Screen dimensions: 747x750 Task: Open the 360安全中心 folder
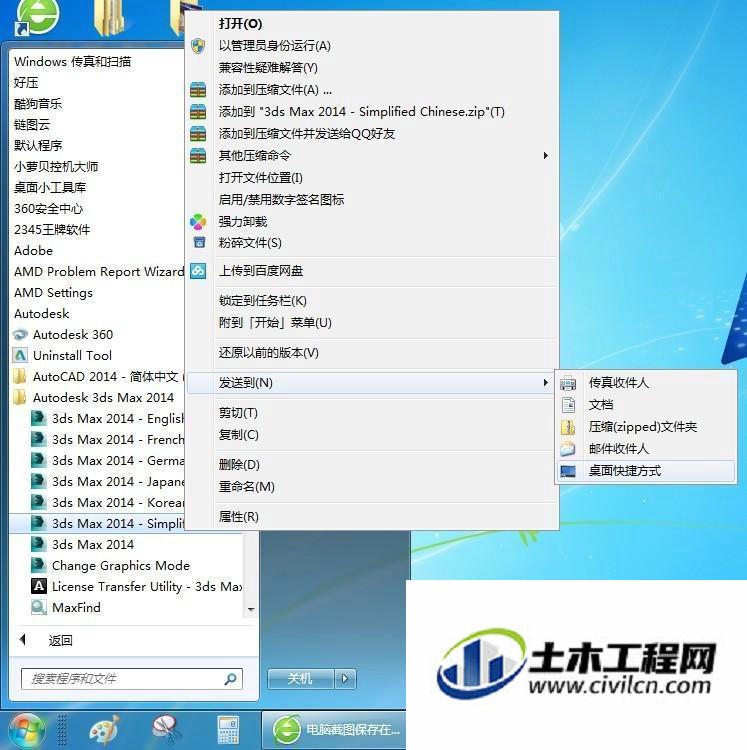pyautogui.click(x=48, y=209)
